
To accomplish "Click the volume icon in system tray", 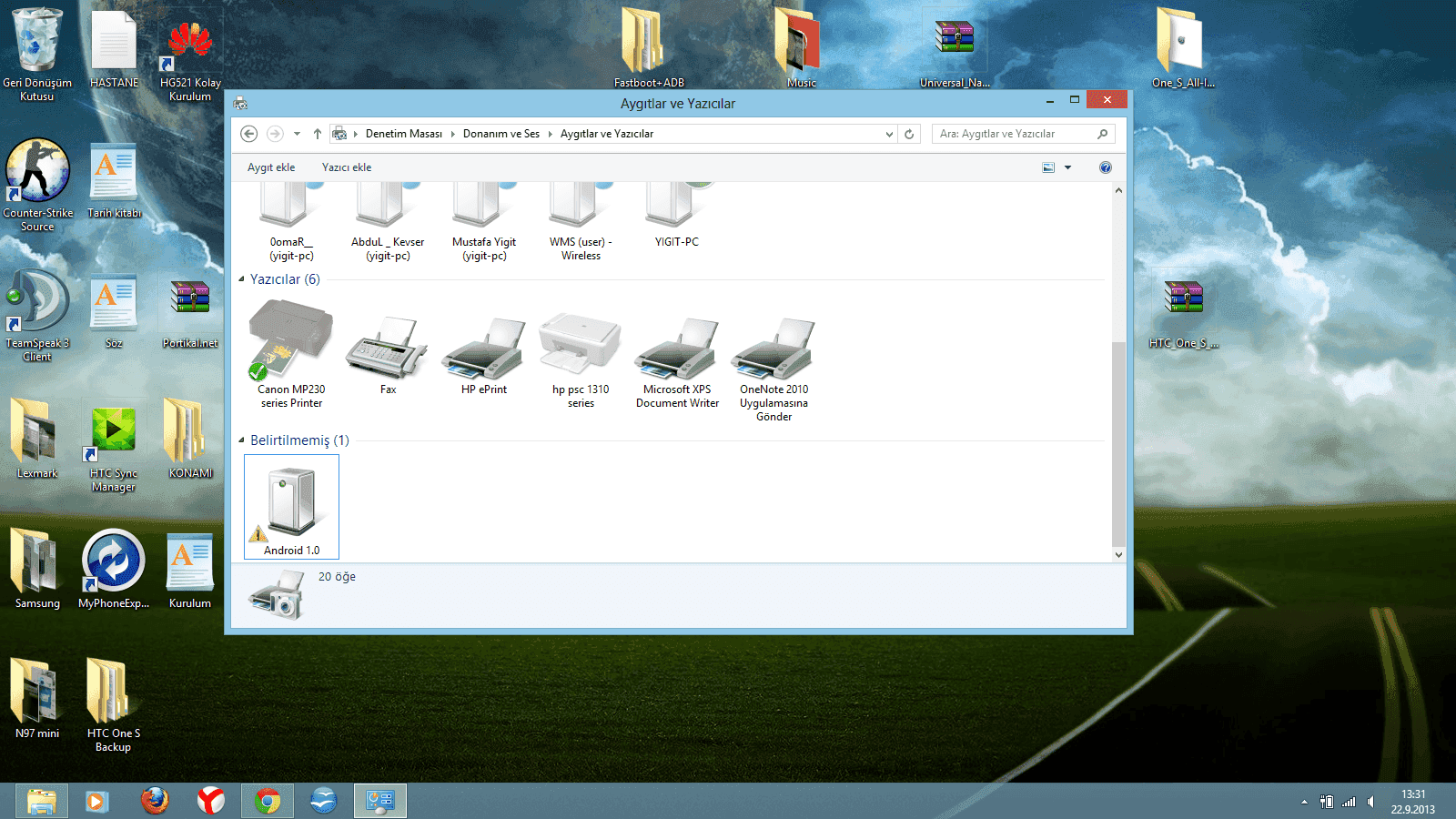I will (x=1370, y=802).
